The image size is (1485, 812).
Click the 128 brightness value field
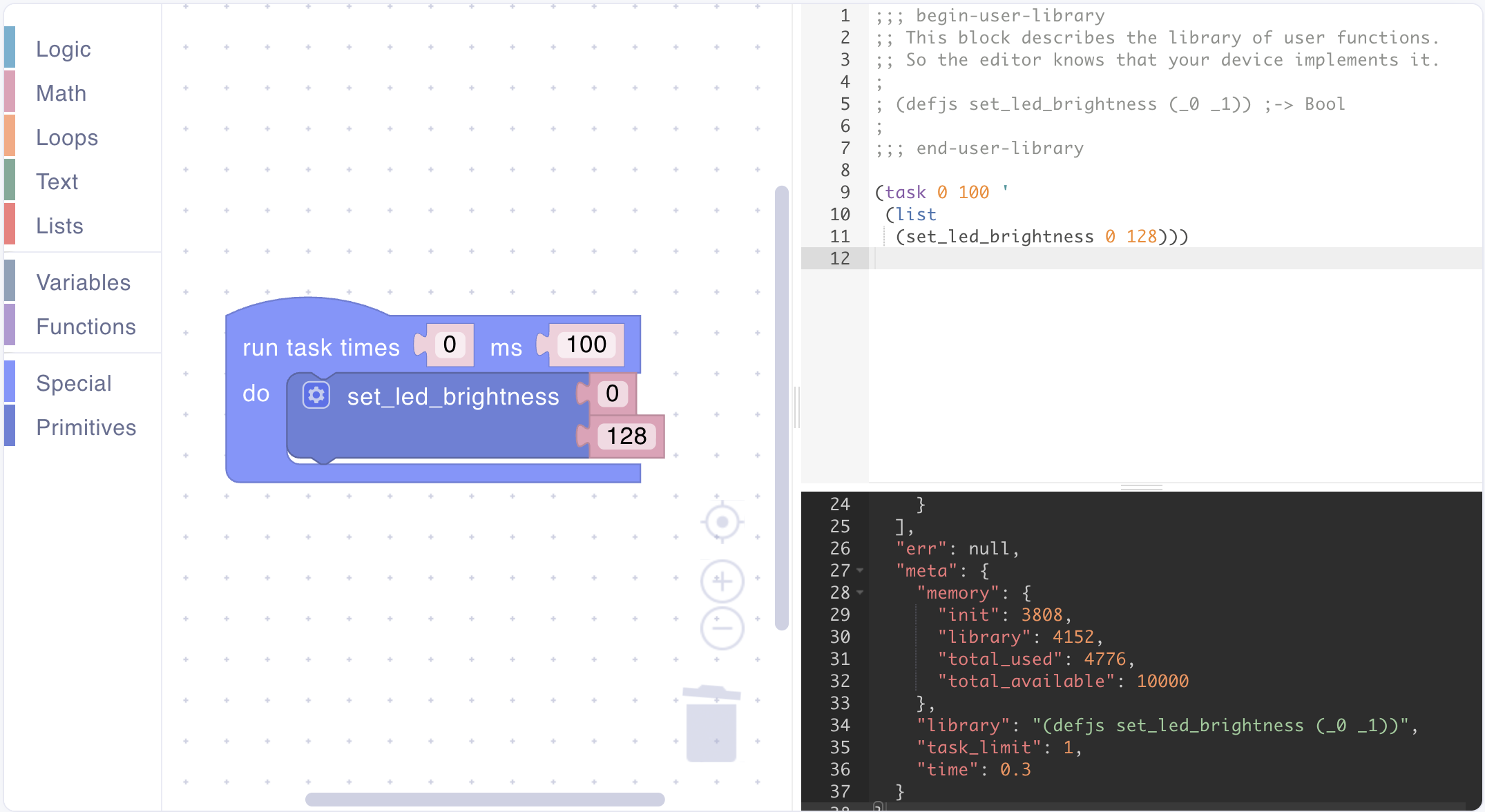coord(626,436)
